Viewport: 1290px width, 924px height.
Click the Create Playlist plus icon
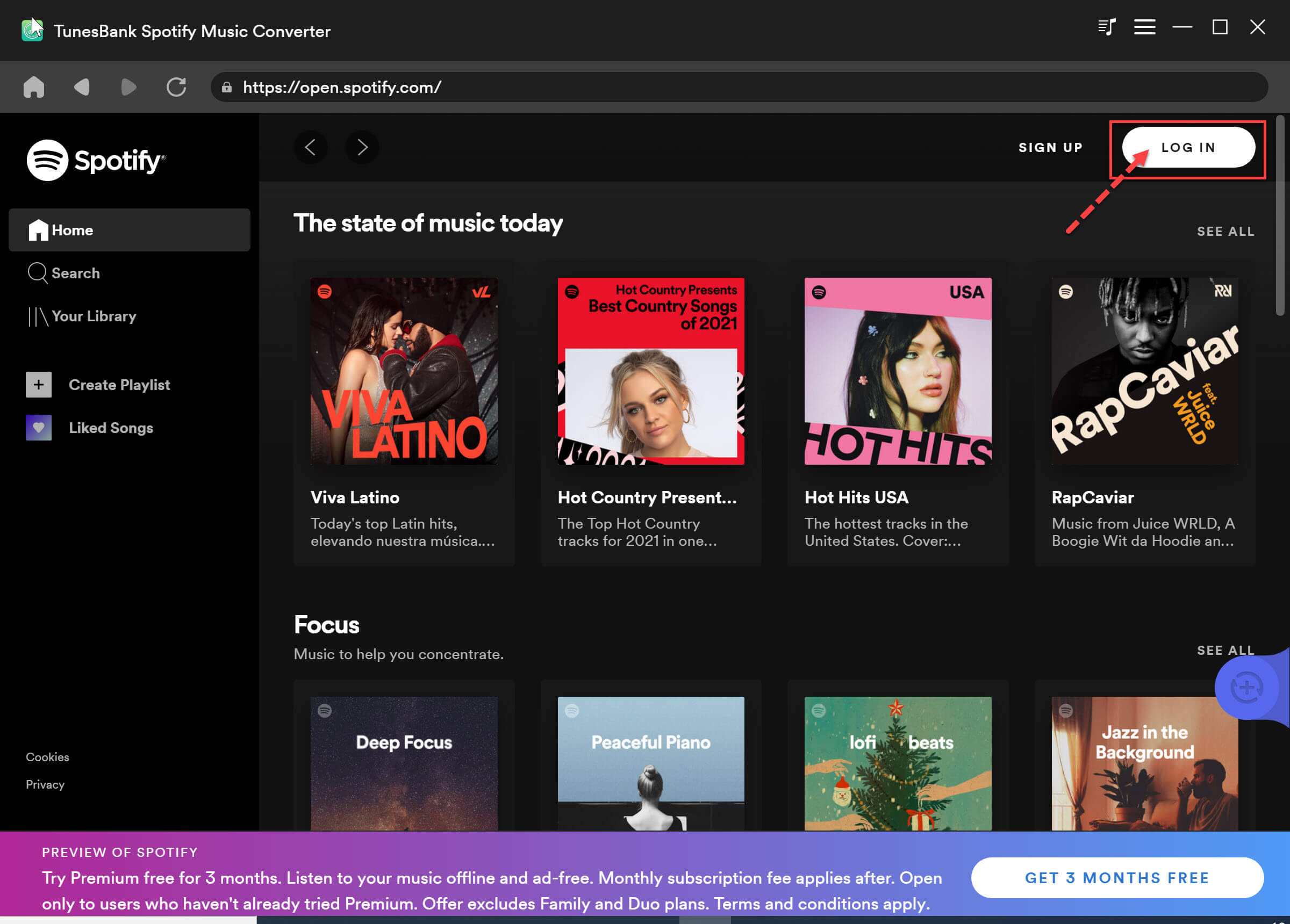(x=38, y=385)
